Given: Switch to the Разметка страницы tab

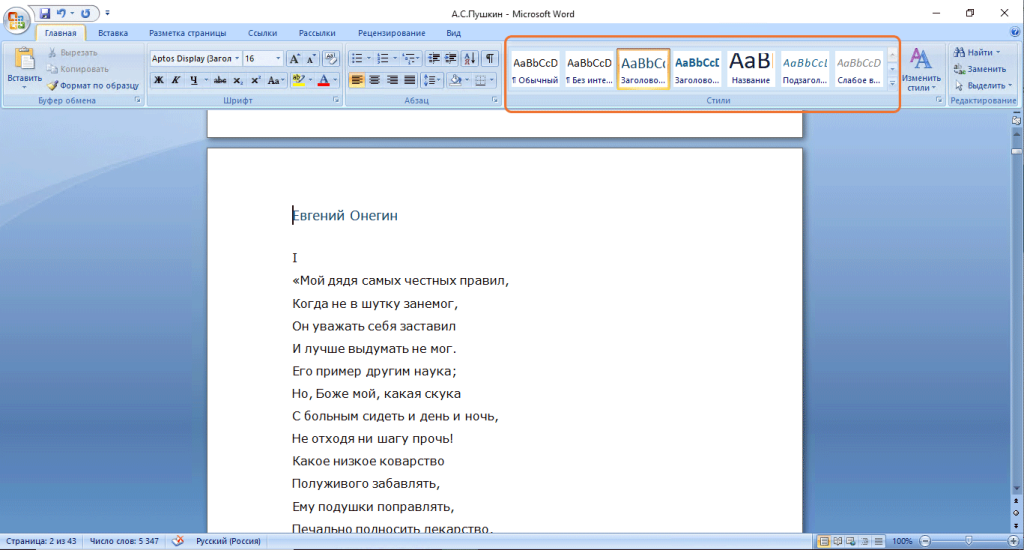Looking at the screenshot, I should click(x=187, y=33).
